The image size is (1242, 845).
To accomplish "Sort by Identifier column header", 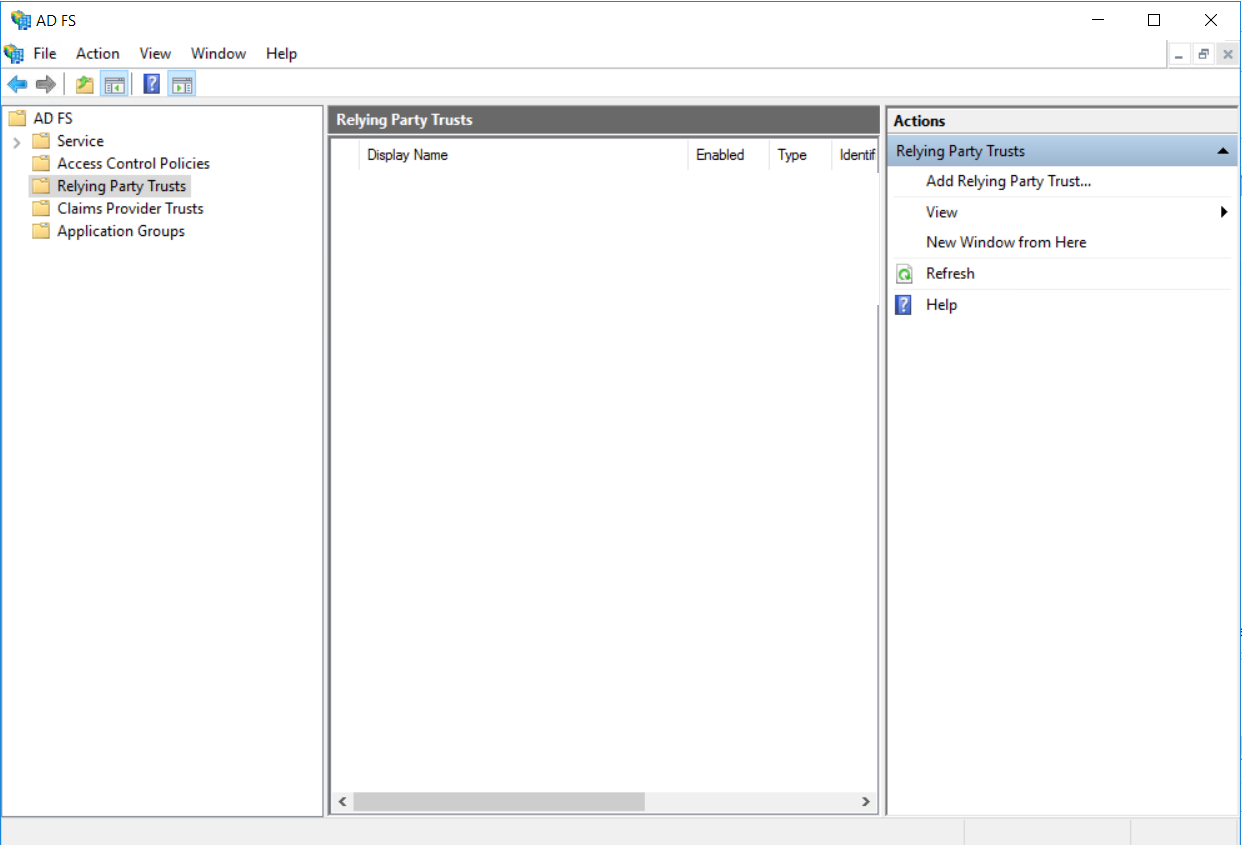I will pos(855,155).
